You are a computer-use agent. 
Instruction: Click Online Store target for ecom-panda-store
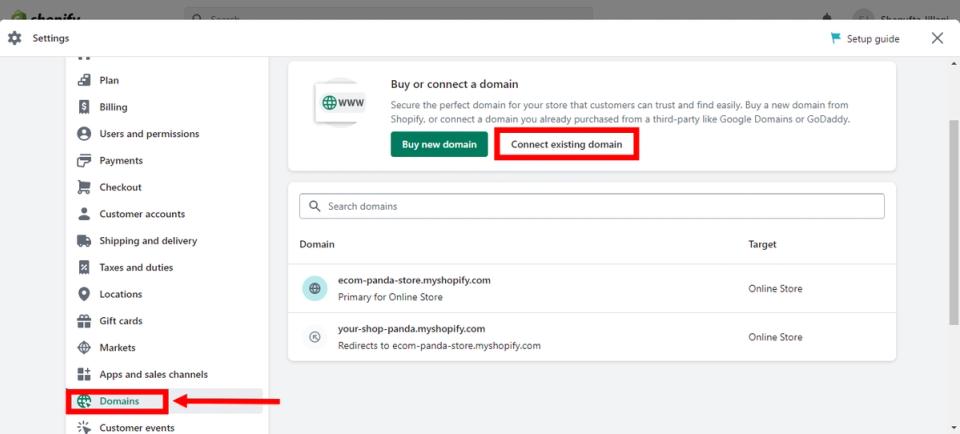click(x=775, y=288)
